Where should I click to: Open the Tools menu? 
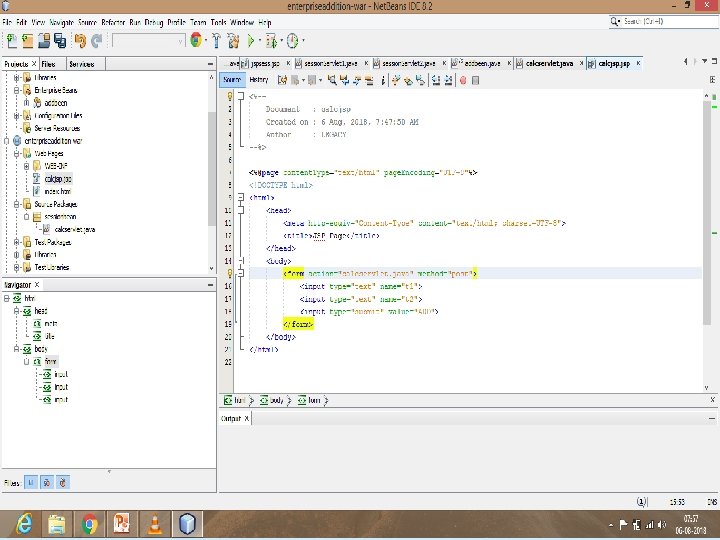219,22
